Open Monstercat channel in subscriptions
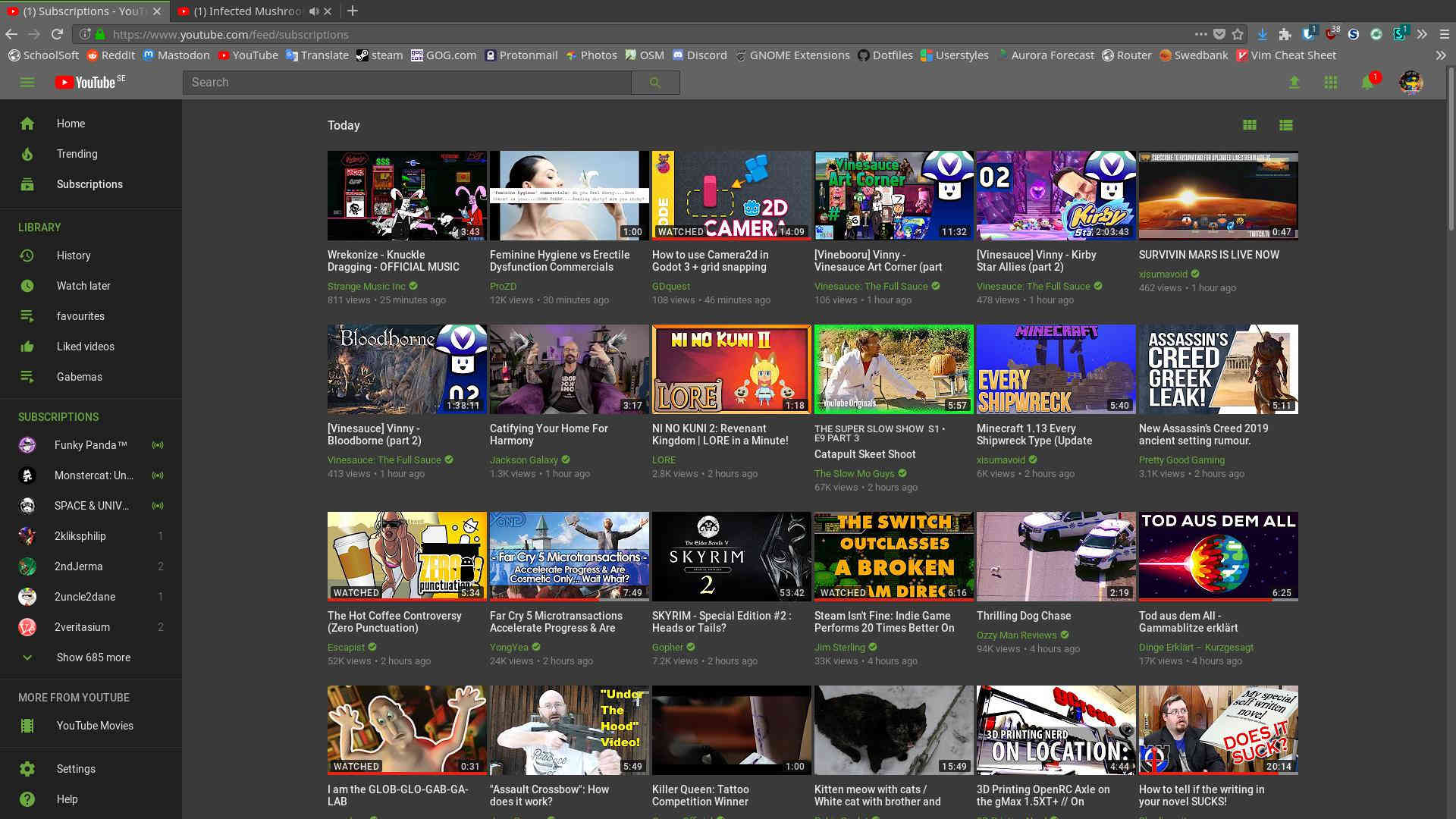The height and width of the screenshot is (819, 1456). click(91, 475)
